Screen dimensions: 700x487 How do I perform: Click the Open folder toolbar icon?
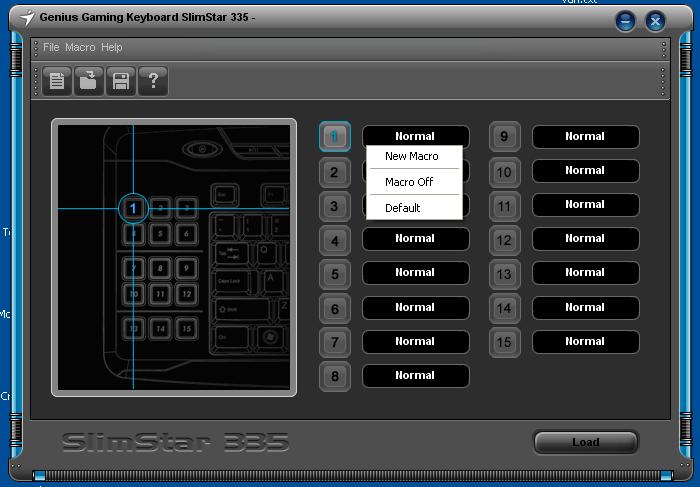coord(89,81)
